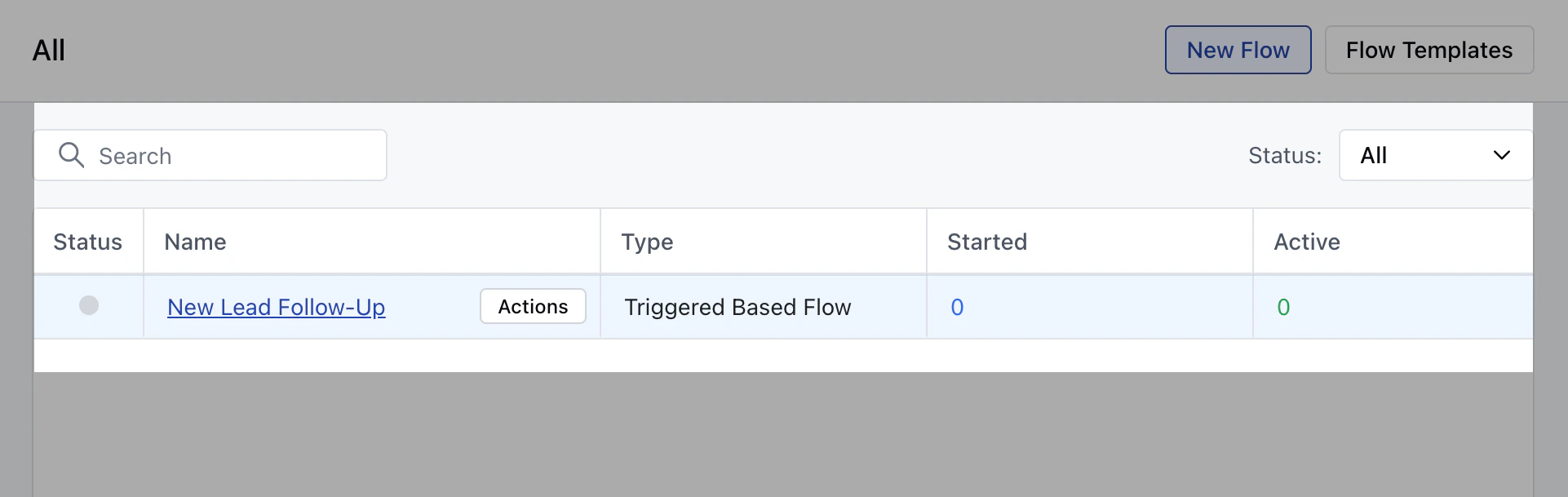The height and width of the screenshot is (497, 1568).
Task: Click the Status: filter label
Action: click(1285, 155)
